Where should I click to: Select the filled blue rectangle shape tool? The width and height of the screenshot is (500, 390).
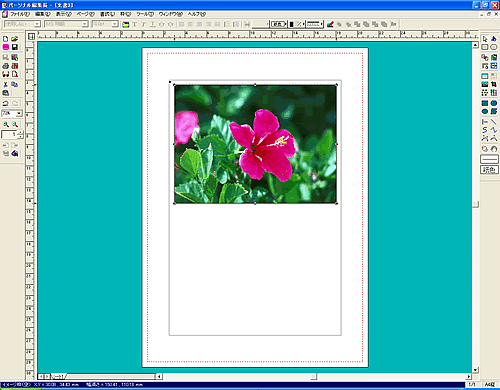coord(485,103)
